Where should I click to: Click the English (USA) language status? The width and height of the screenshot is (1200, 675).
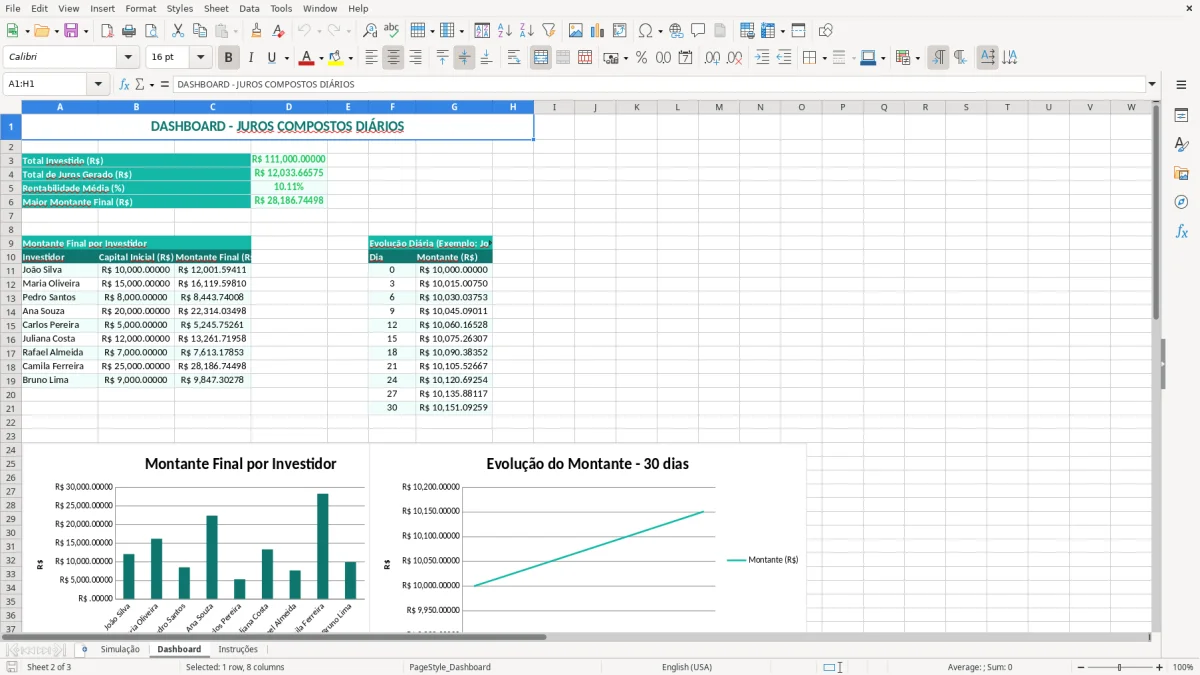pyautogui.click(x=687, y=667)
